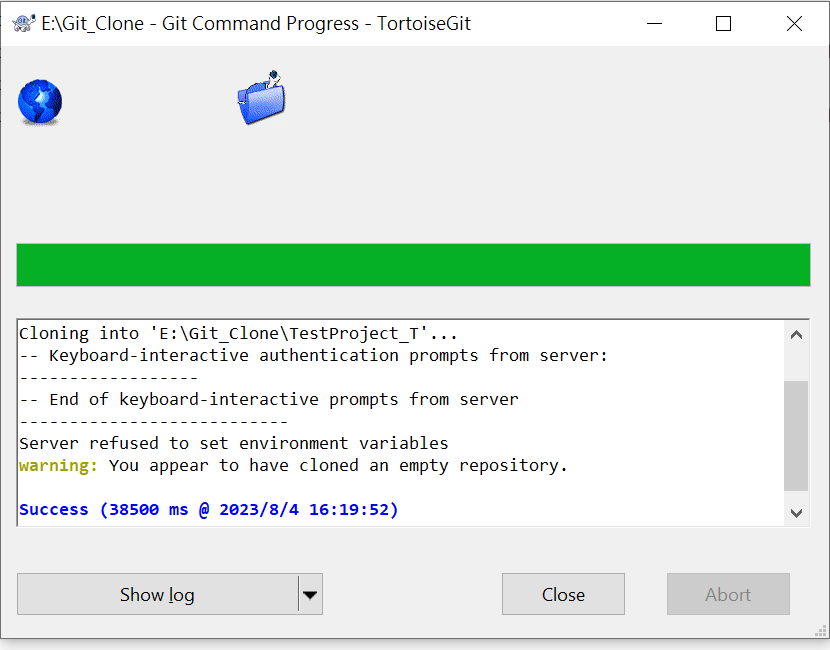Click the End of keyboard-interactive prompts line
Viewport: 830px width, 650px height.
pos(269,400)
